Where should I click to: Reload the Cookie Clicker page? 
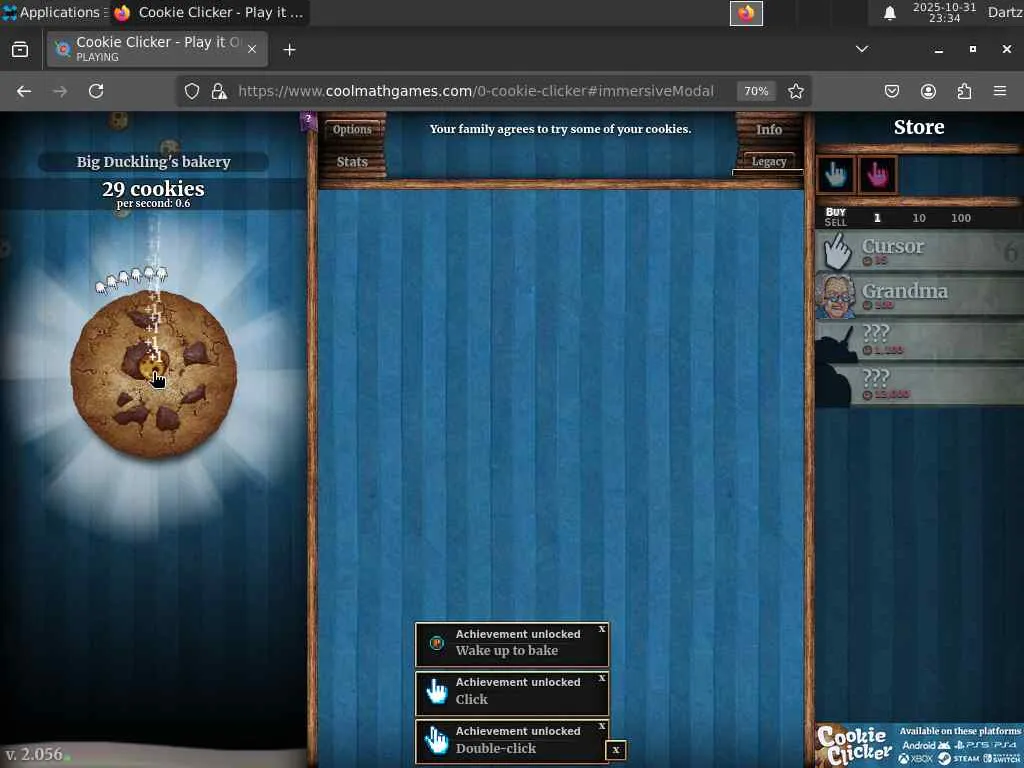(x=96, y=91)
